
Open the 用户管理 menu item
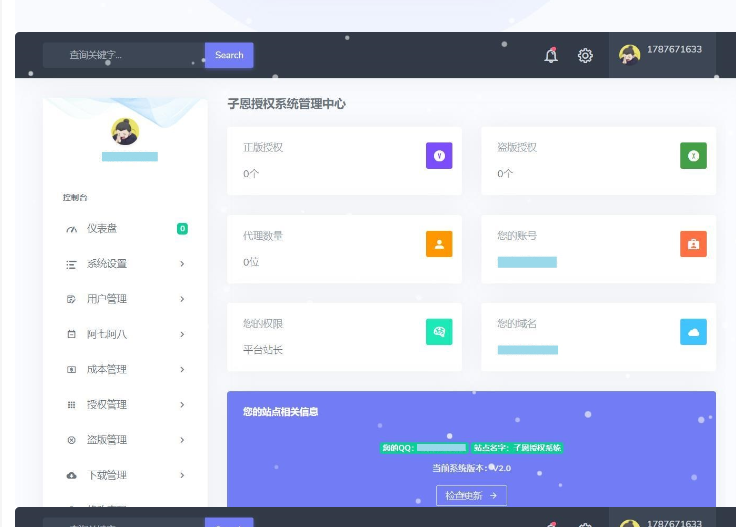126,299
